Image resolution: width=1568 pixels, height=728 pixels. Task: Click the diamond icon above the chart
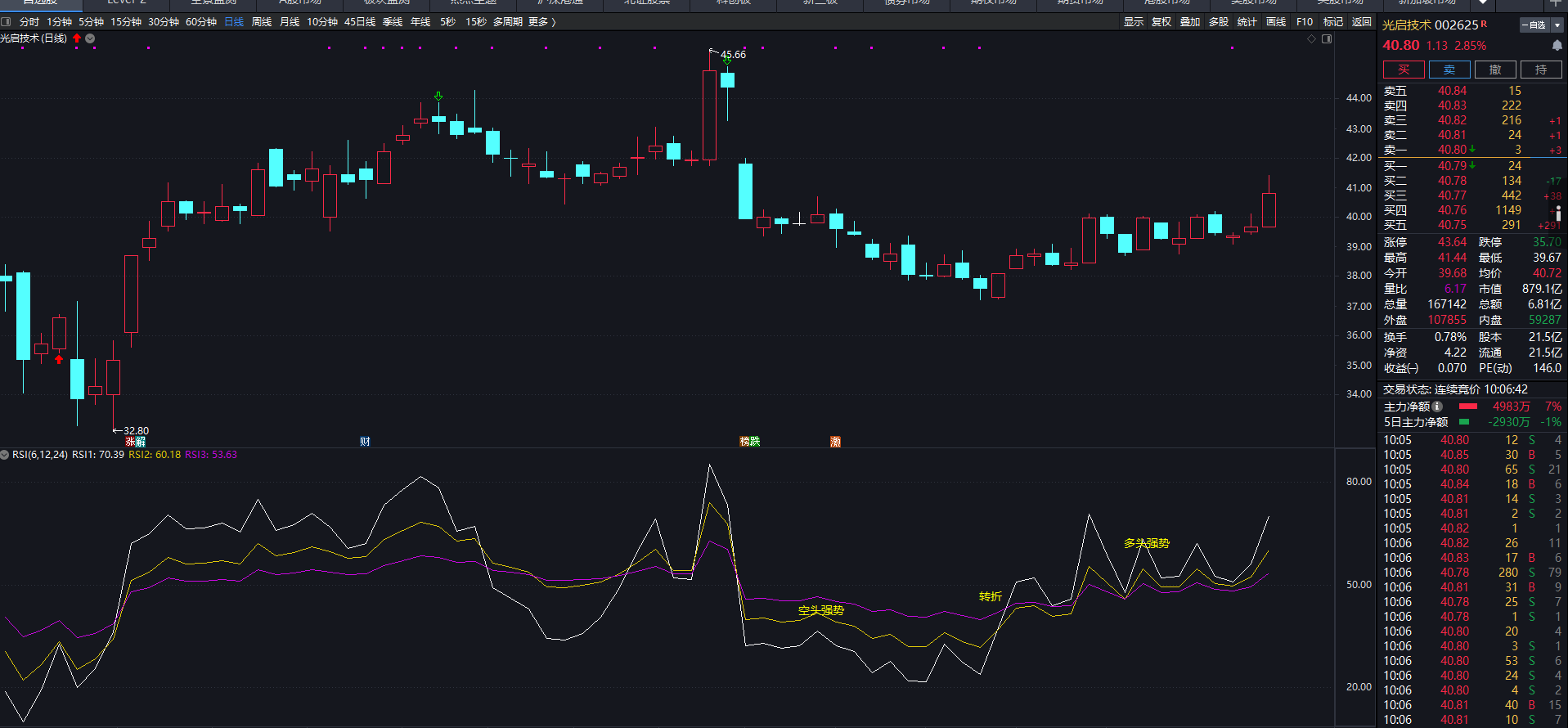pos(1312,38)
